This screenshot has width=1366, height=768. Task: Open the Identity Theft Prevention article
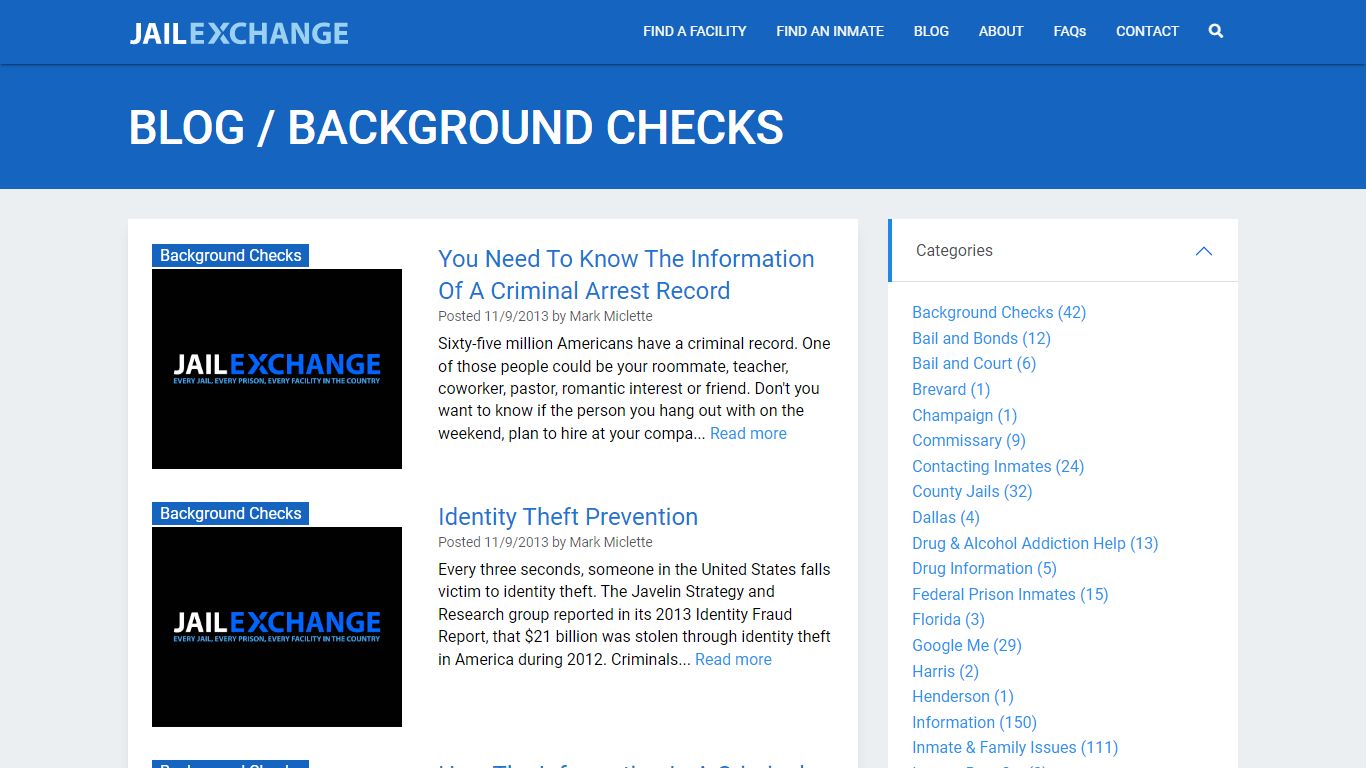(568, 517)
